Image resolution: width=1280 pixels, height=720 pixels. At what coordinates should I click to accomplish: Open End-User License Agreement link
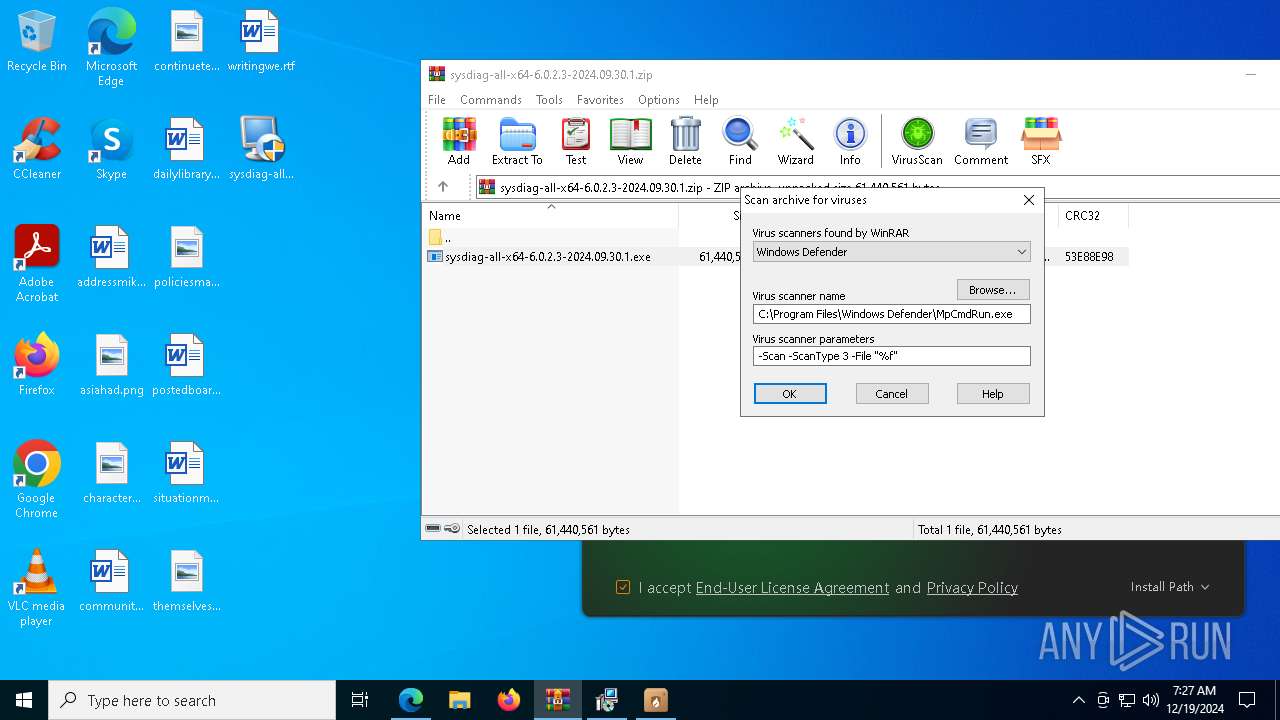tap(792, 588)
